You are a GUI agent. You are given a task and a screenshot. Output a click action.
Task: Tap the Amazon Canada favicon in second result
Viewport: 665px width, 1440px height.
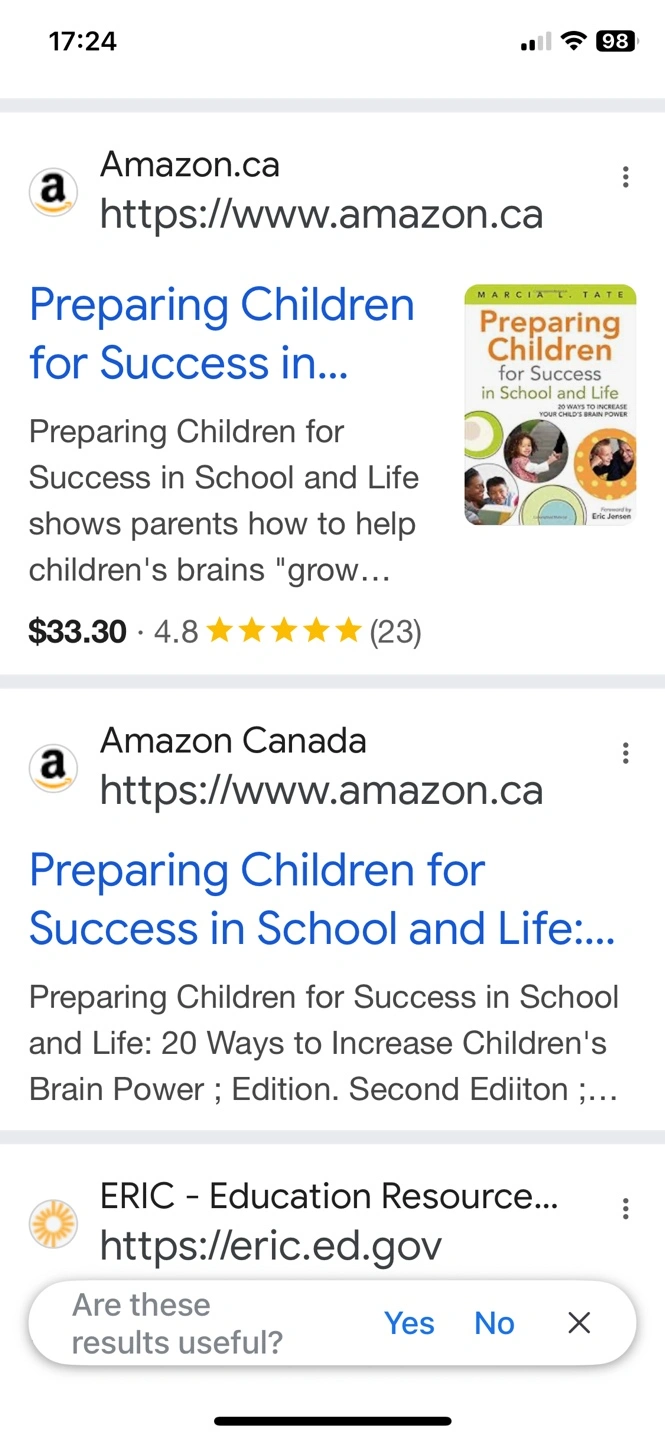[53, 767]
